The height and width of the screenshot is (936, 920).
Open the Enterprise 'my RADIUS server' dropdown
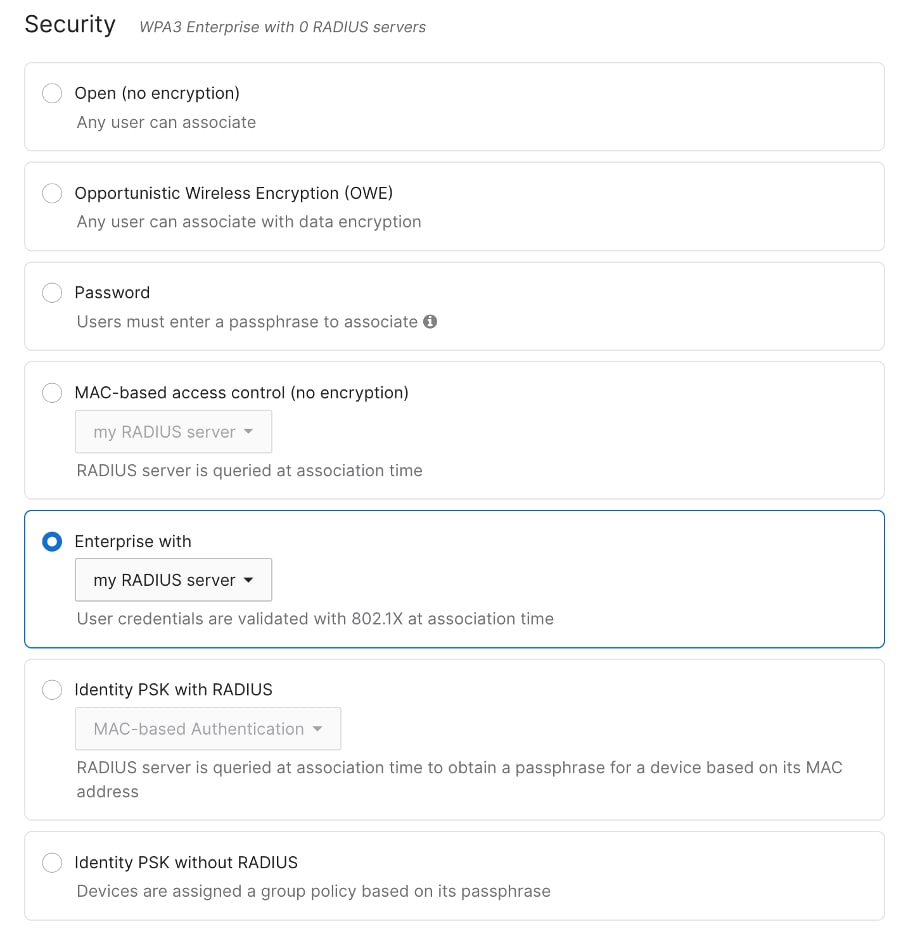coord(173,580)
